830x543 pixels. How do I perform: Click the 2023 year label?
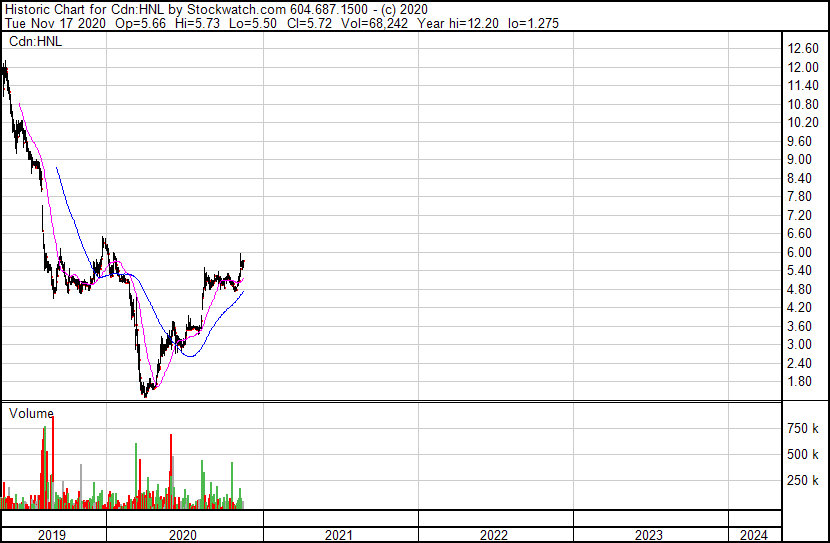[x=649, y=535]
